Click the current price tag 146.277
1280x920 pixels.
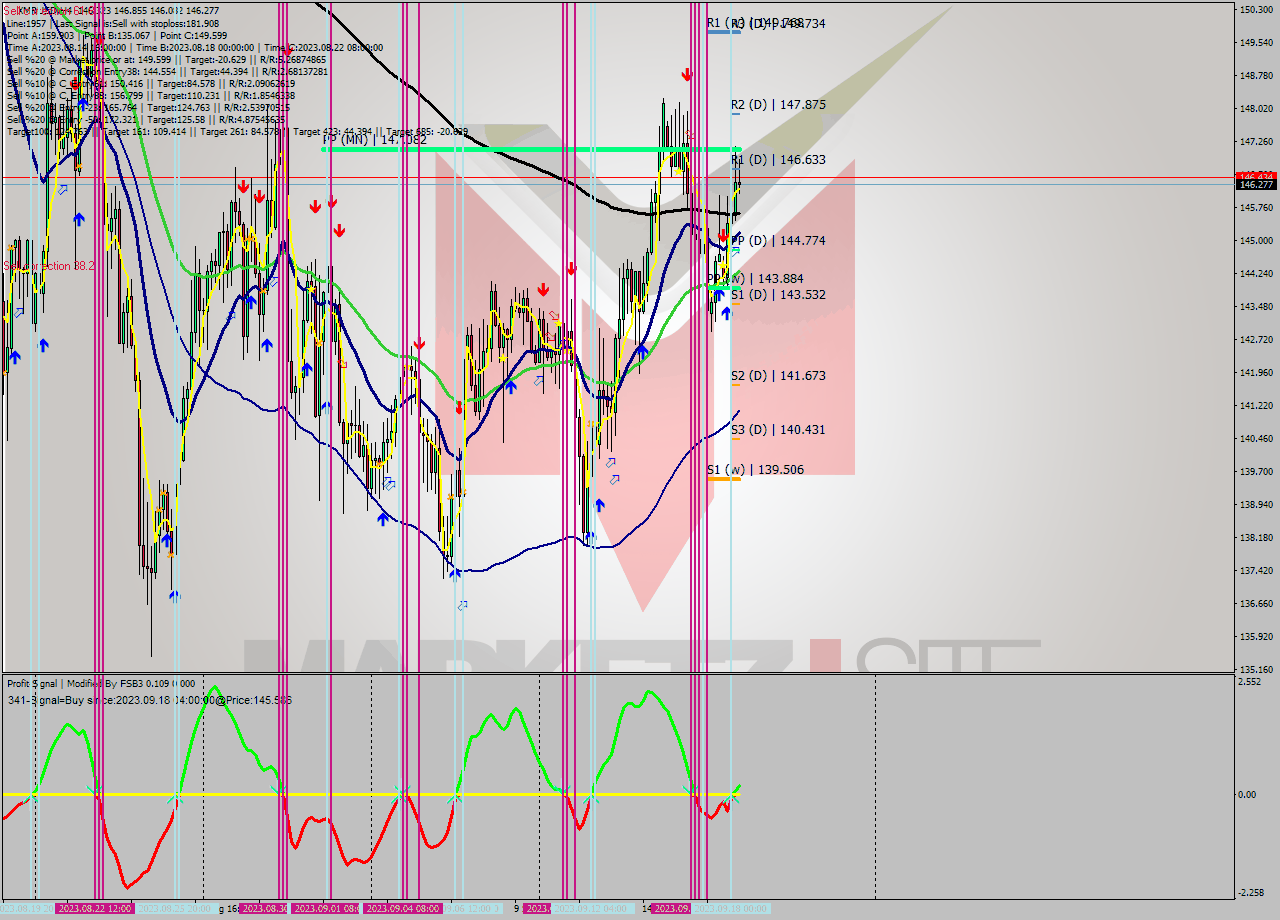(x=1256, y=184)
